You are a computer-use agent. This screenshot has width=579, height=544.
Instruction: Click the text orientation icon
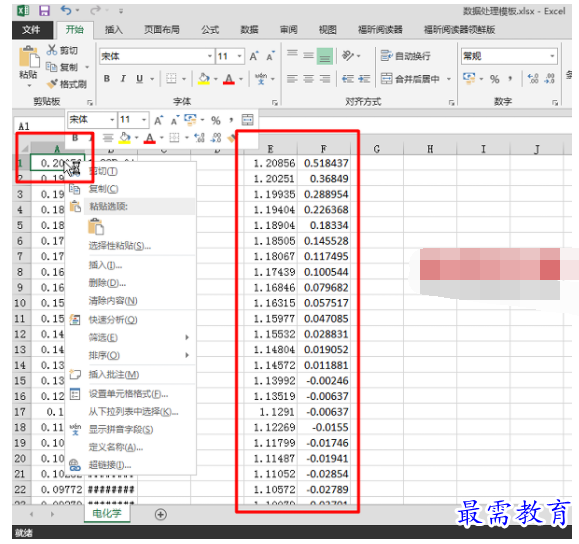[x=348, y=56]
